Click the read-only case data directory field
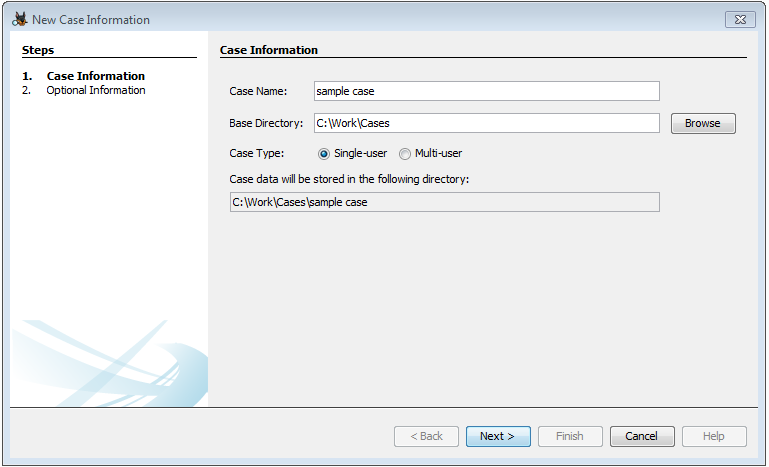The height and width of the screenshot is (467, 769). (x=444, y=202)
